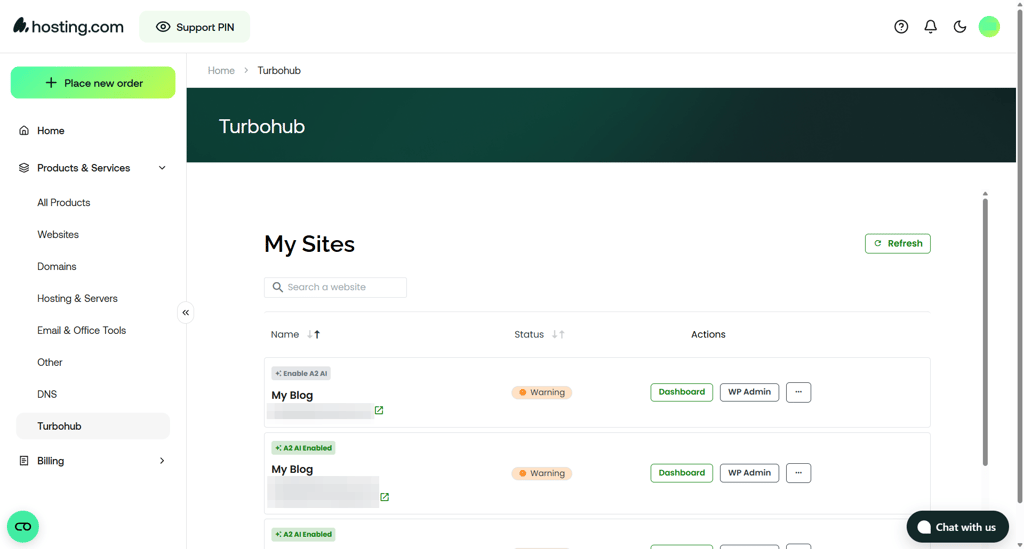The width and height of the screenshot is (1024, 549).
Task: Collapse Products & Services chevron
Action: pos(162,168)
